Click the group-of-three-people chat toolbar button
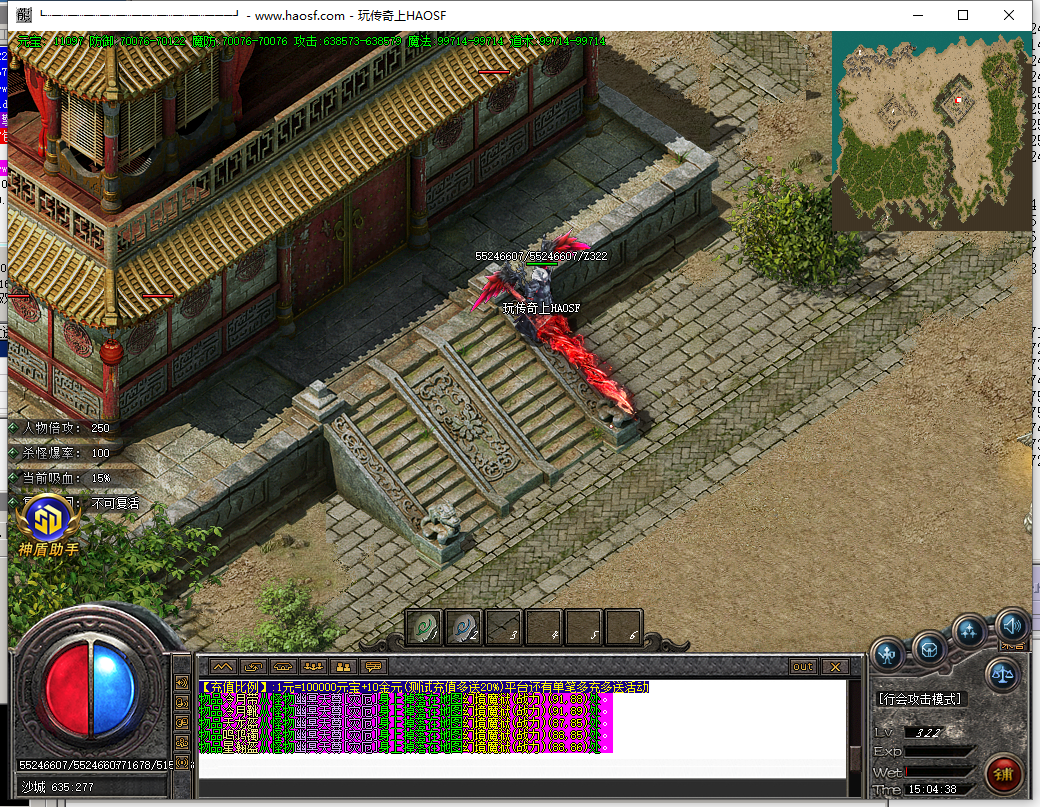Image resolution: width=1040 pixels, height=807 pixels. pyautogui.click(x=312, y=666)
